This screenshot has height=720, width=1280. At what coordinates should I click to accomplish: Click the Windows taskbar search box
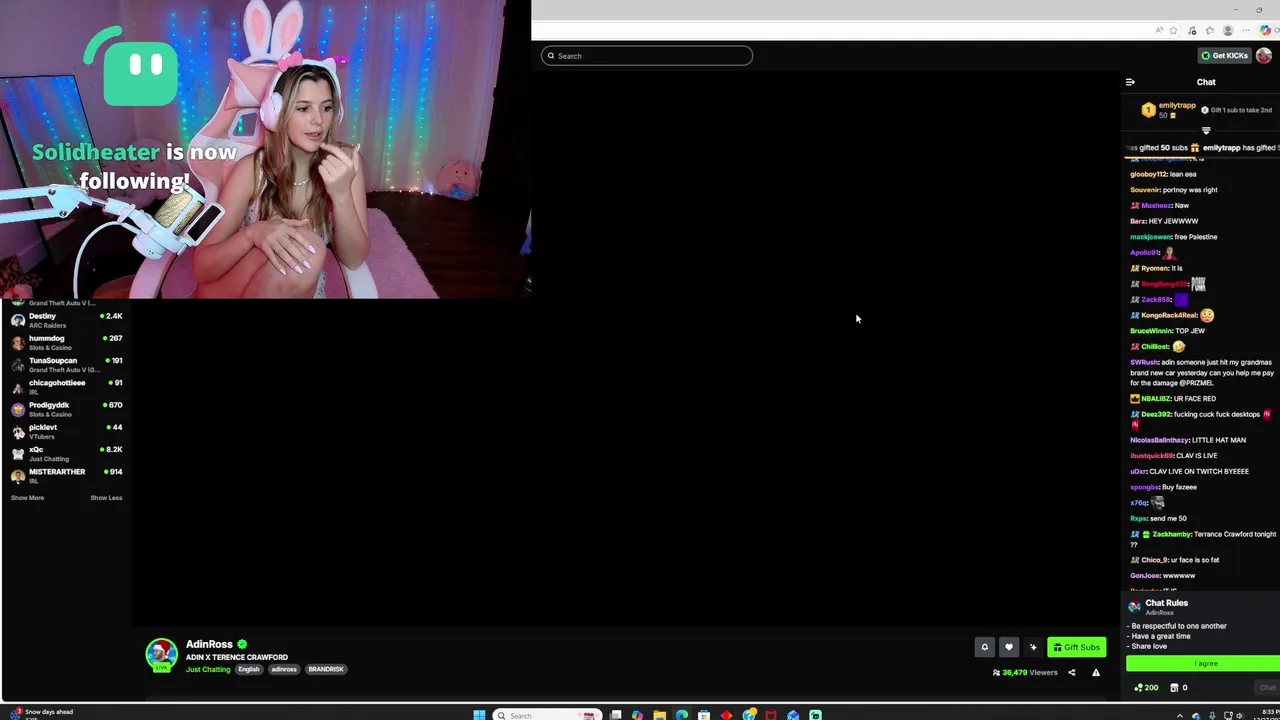[547, 715]
